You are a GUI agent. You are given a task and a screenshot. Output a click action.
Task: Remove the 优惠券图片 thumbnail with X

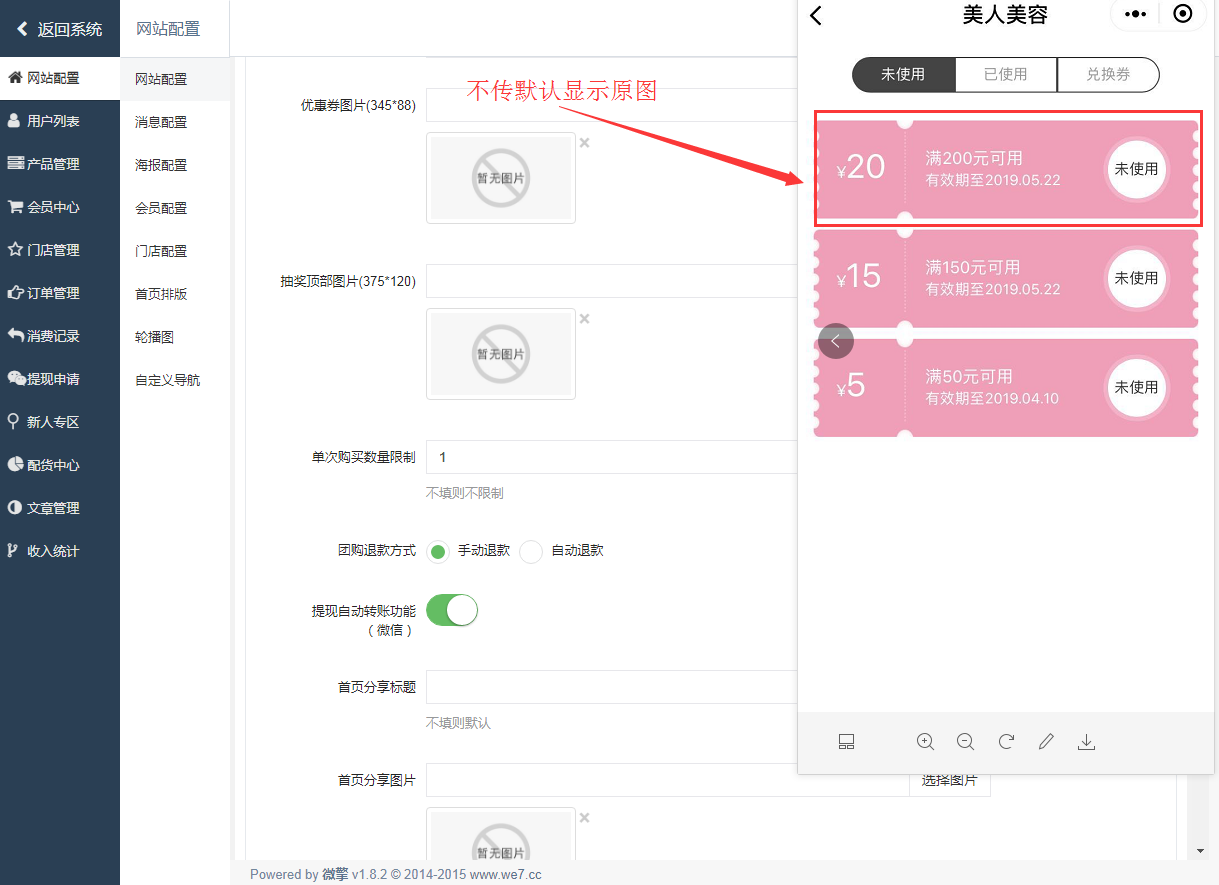[x=585, y=143]
